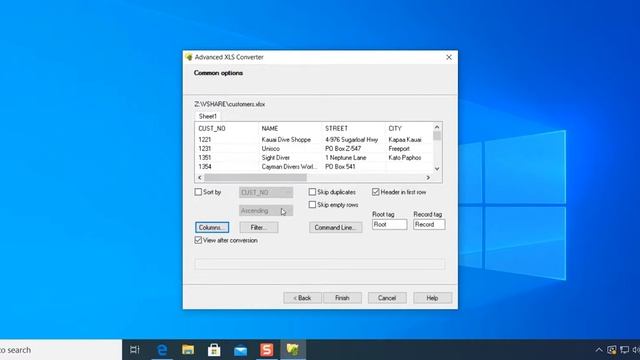Click the preview scroll down arrow
The image size is (640, 360).
pyautogui.click(x=437, y=169)
